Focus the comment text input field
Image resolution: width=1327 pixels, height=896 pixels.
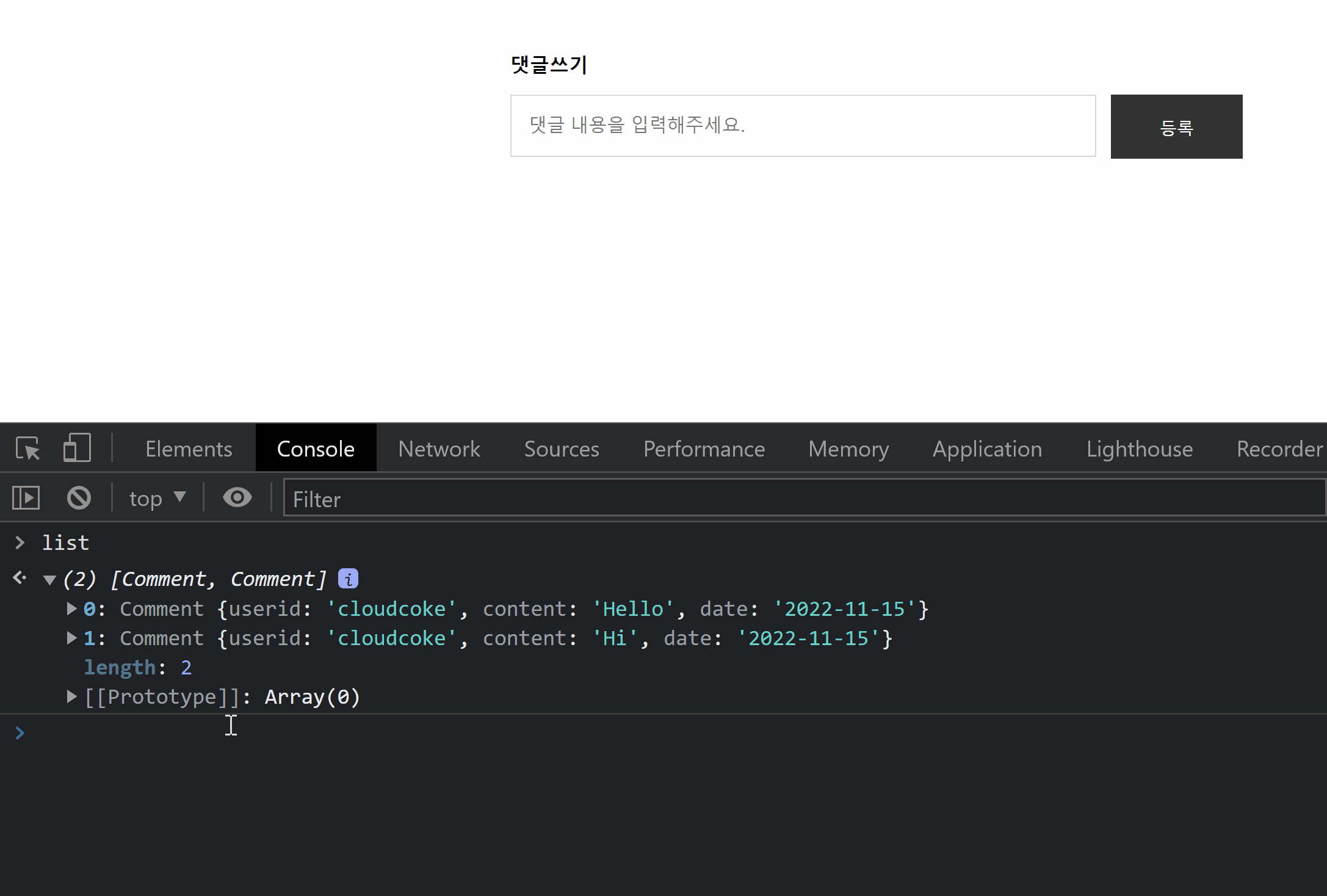(x=803, y=126)
